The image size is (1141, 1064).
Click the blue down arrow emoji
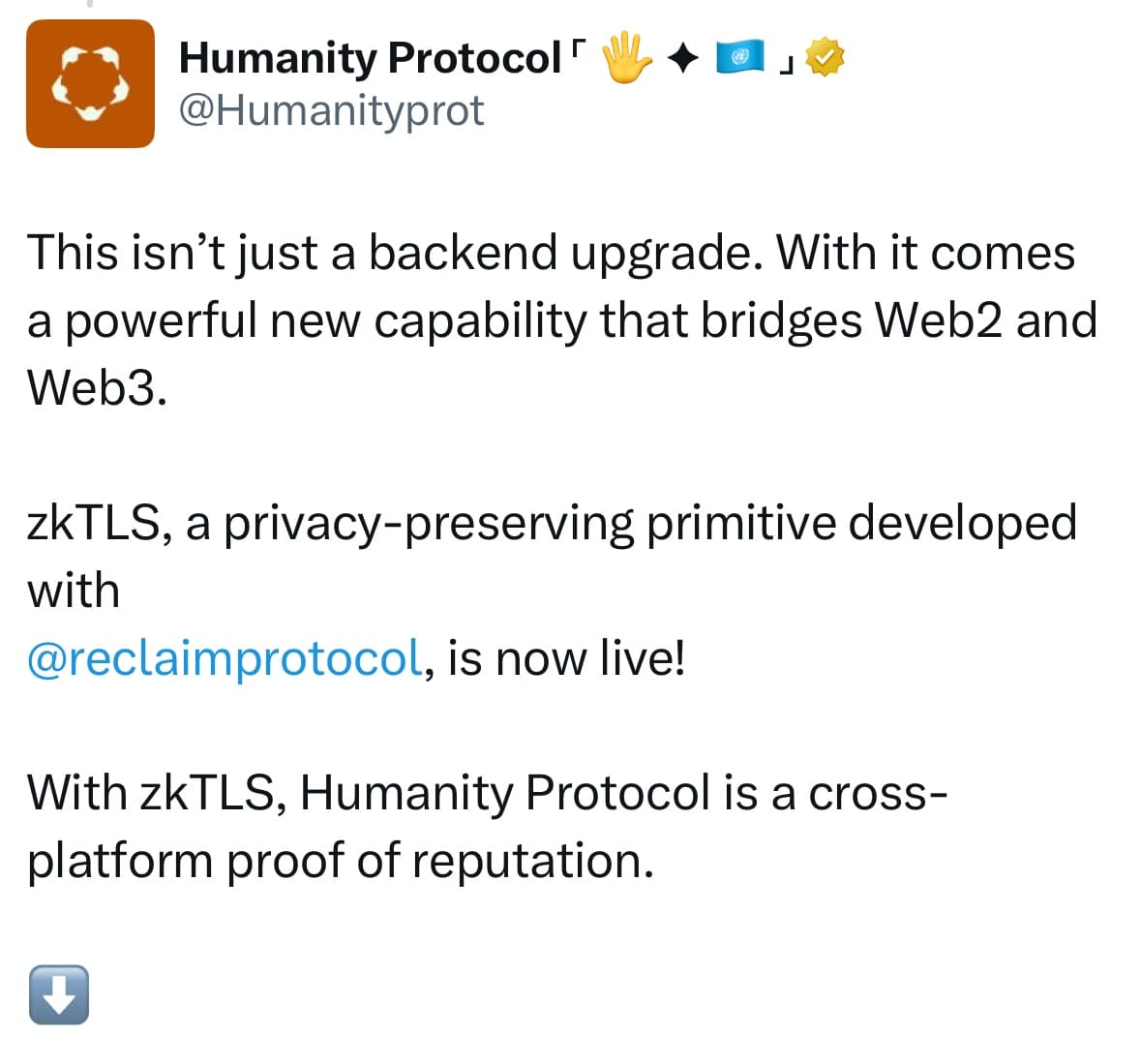point(59,995)
